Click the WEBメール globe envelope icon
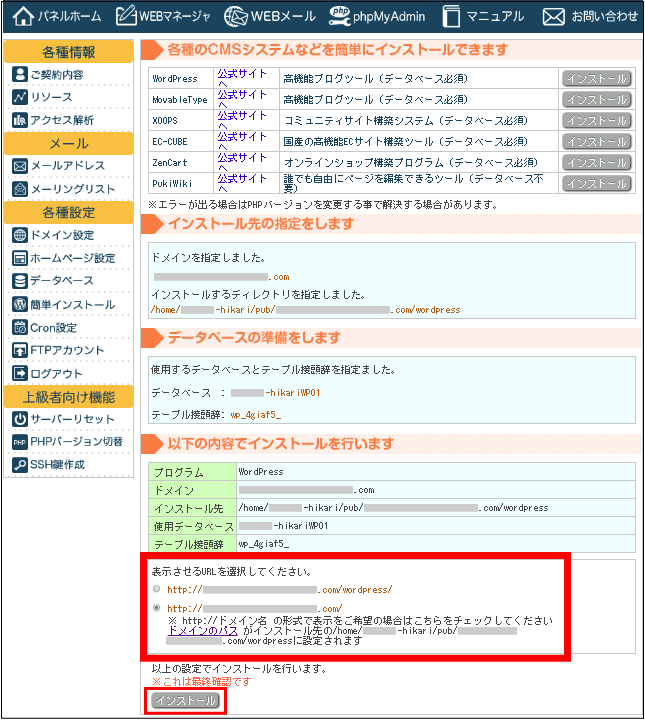645x720 pixels. tap(236, 17)
